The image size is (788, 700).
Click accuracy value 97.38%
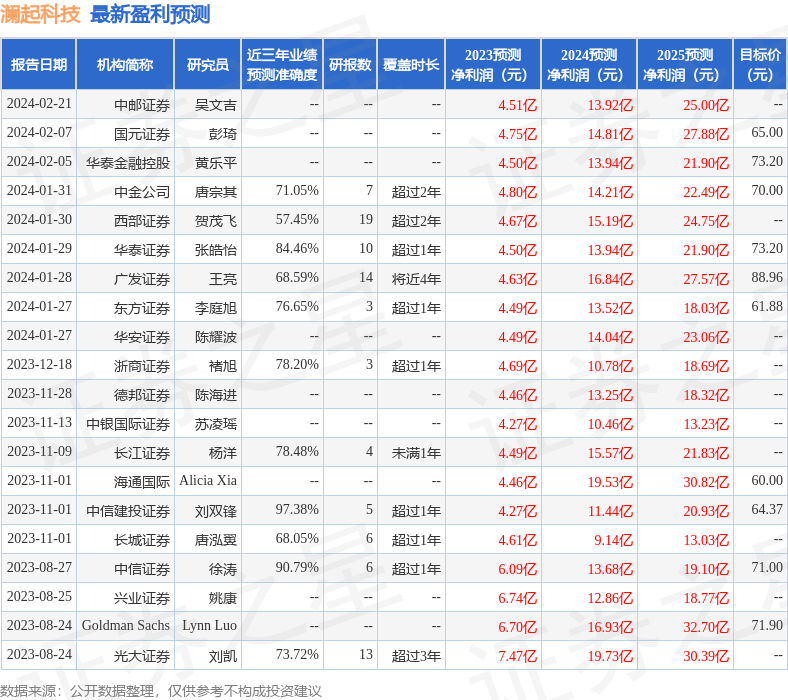(297, 510)
